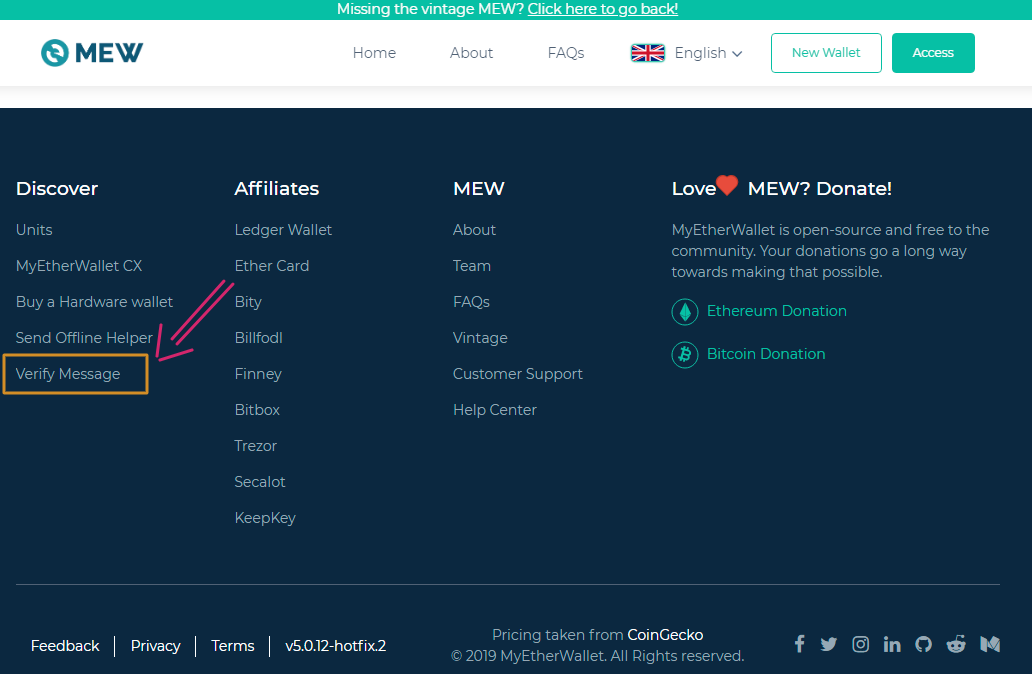Click Ethereum Donation text link
Screen dimensions: 1032x674
pos(777,311)
